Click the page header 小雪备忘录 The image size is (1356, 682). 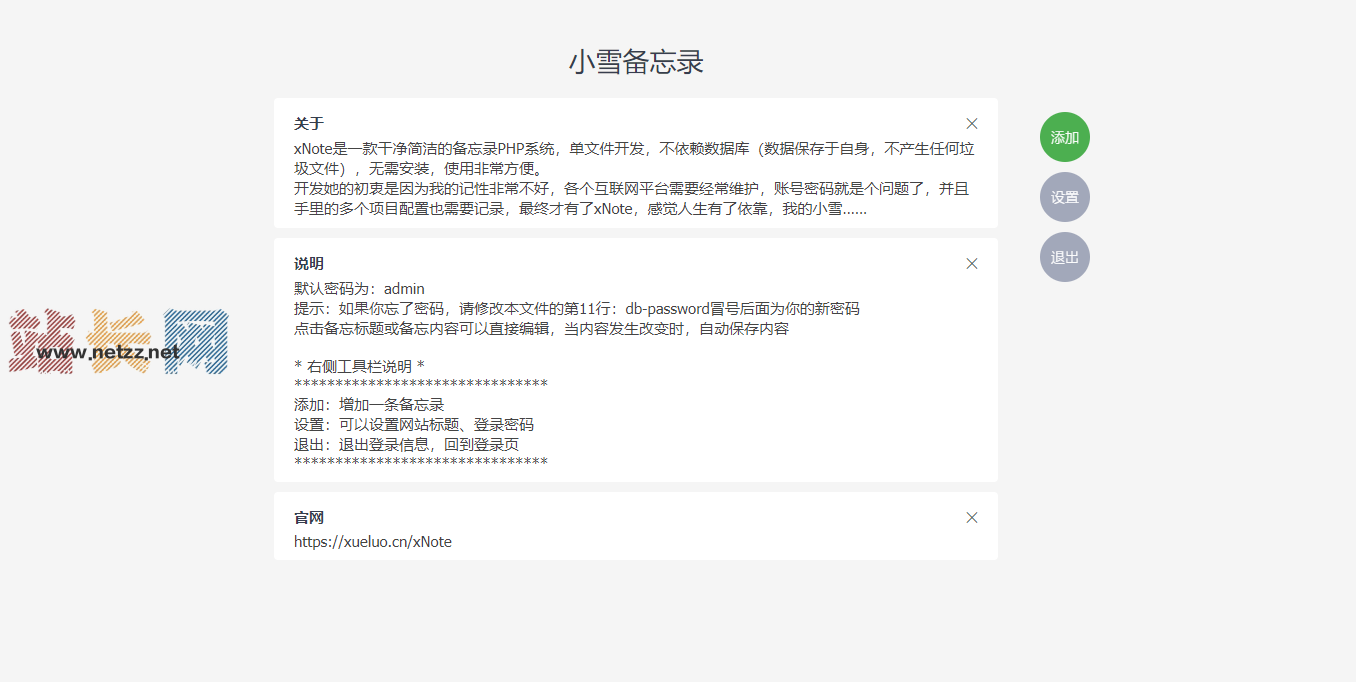click(635, 62)
